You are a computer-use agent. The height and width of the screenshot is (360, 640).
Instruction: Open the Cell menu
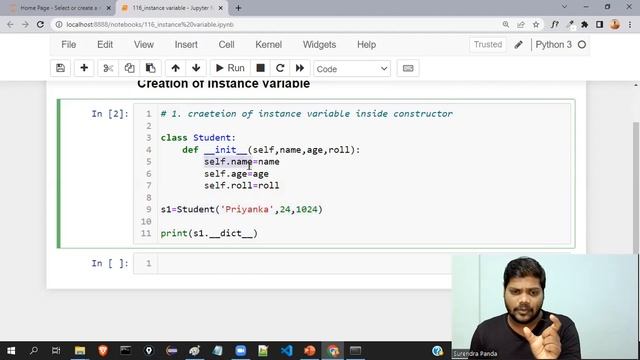pyautogui.click(x=226, y=44)
